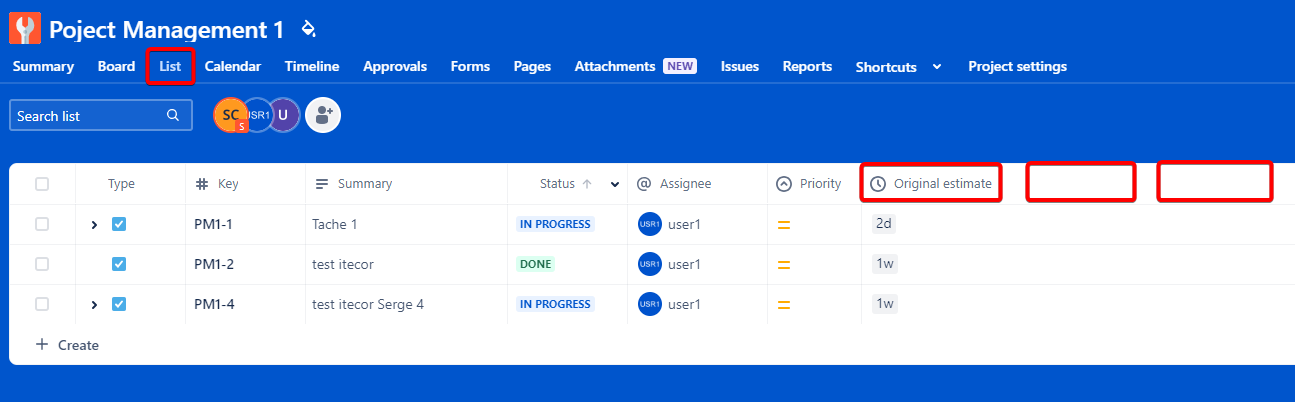
Task: Click summary 'test itecor Serge 4'
Action: tap(368, 304)
